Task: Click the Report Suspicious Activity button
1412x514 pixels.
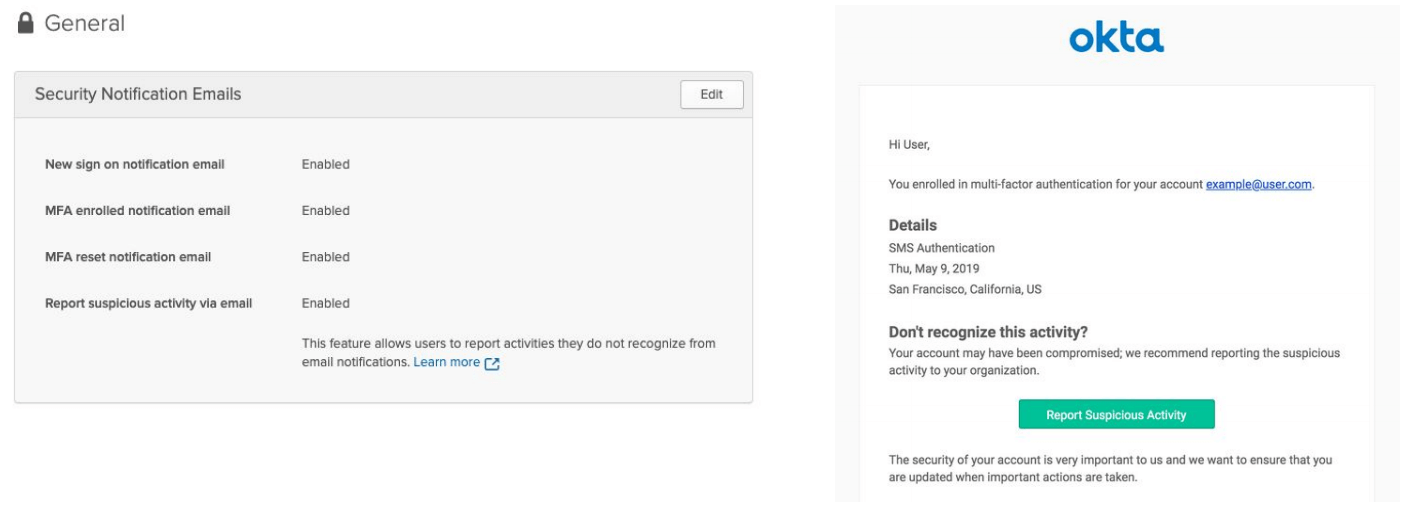Action: (x=1116, y=415)
